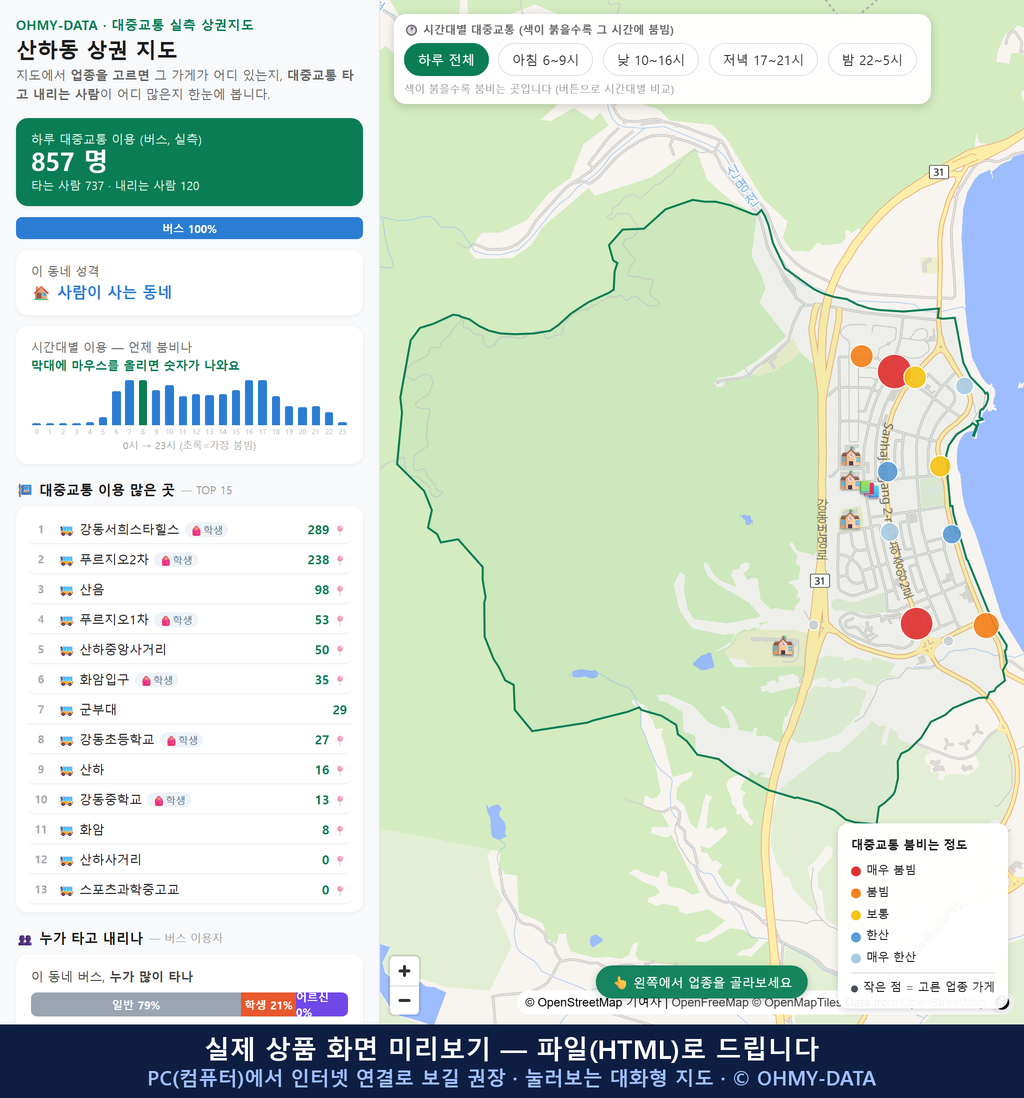This screenshot has width=1024, height=1098.
Task: Click the 학생 tag in the 강동서희스타힐스 row
Action: (x=207, y=530)
